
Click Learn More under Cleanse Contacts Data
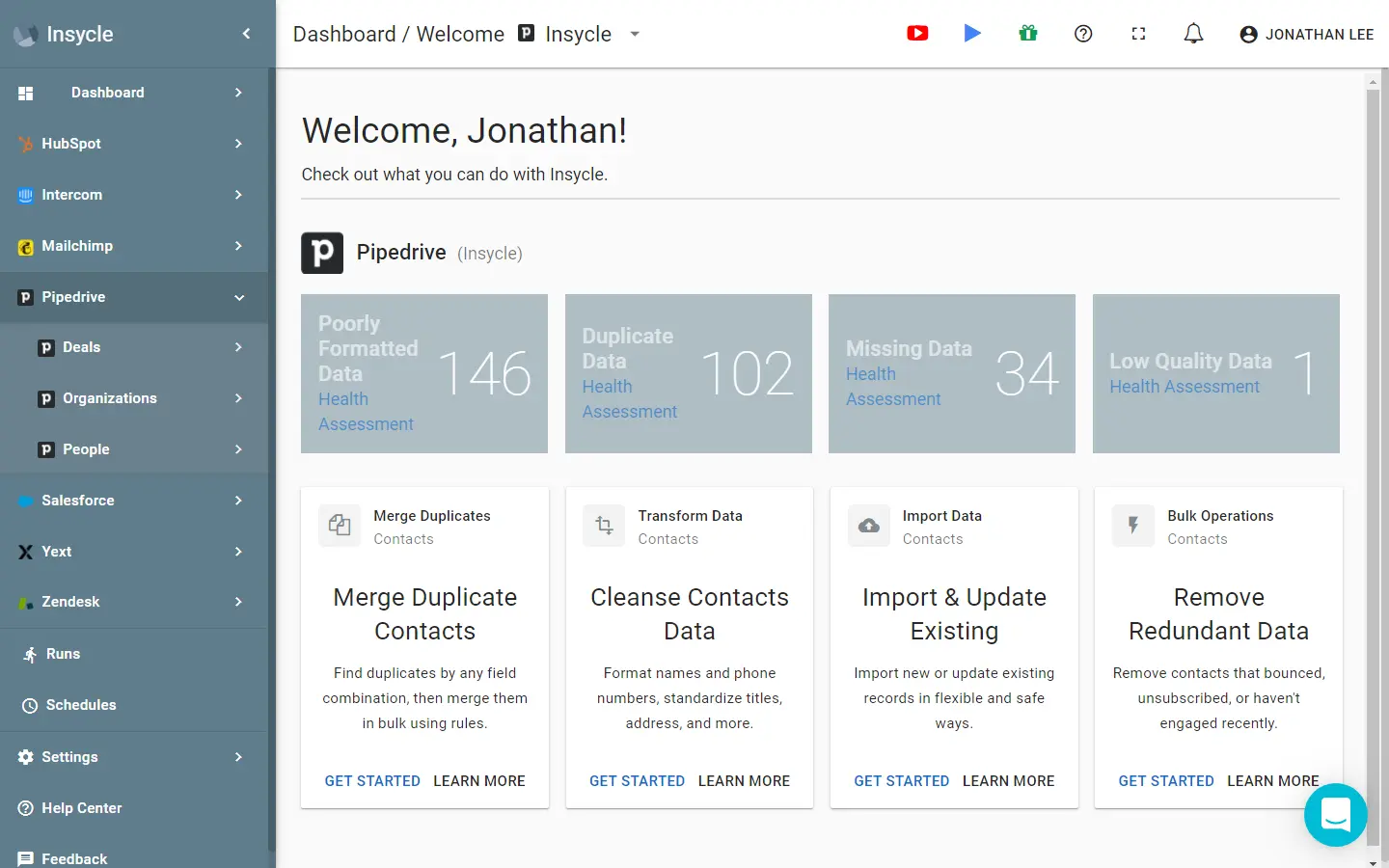(x=744, y=781)
